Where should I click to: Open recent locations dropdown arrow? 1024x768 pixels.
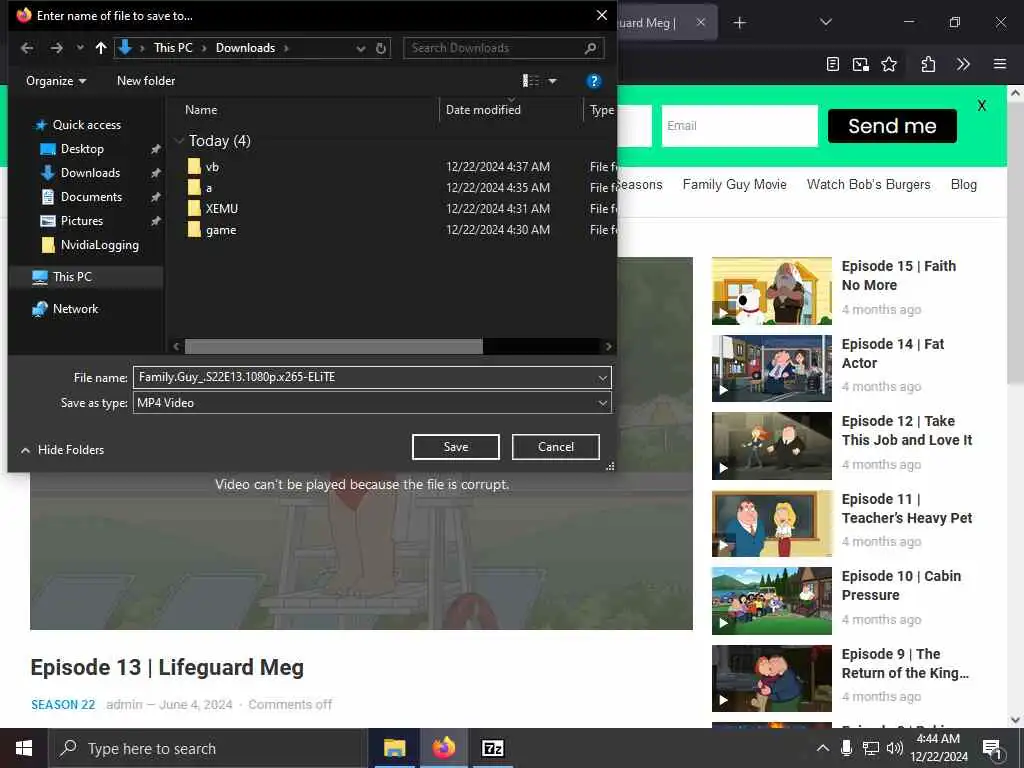coord(80,48)
